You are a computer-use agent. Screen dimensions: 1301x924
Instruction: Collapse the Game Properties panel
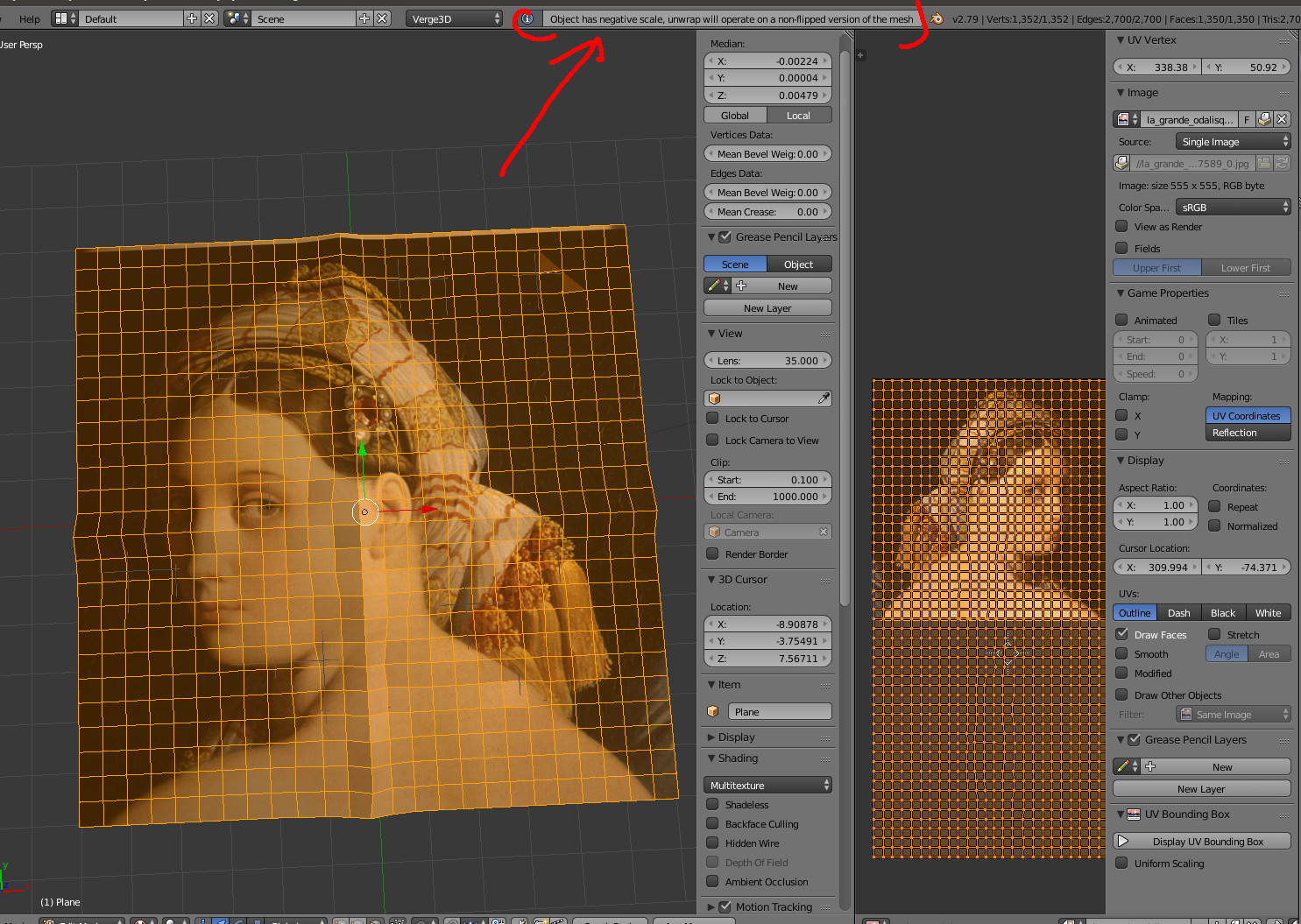[x=1121, y=293]
